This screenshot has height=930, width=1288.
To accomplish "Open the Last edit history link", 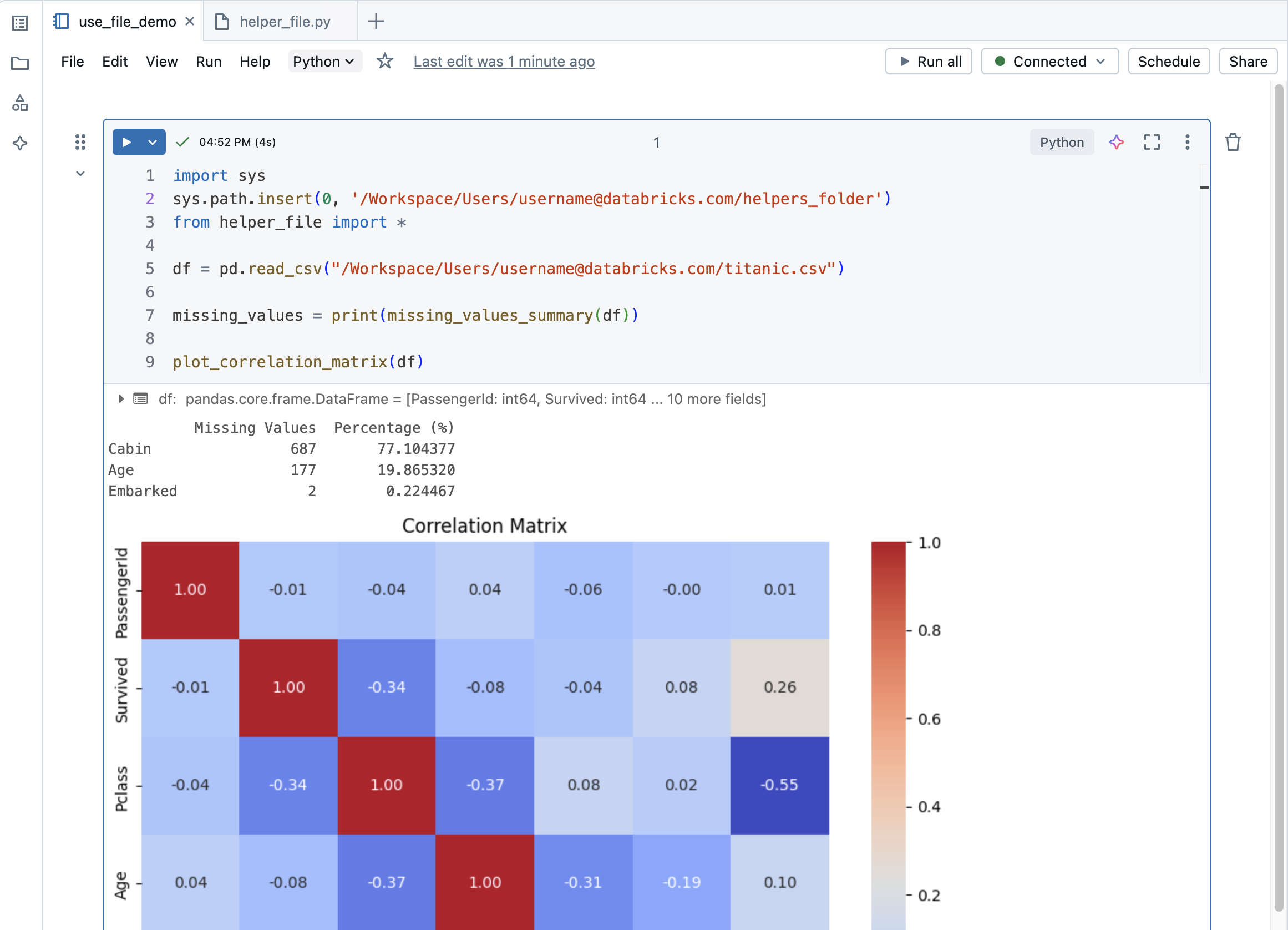I will [504, 62].
